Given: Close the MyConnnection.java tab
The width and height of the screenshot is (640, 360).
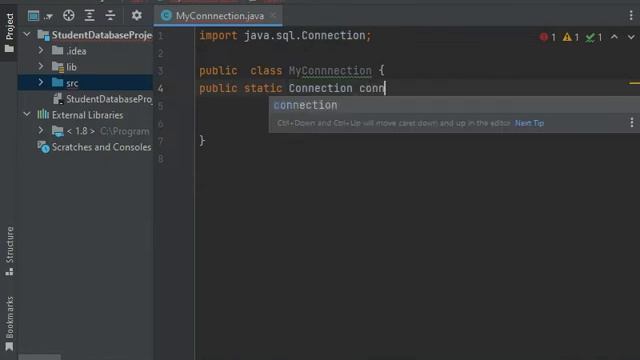Looking at the screenshot, I should (273, 16).
